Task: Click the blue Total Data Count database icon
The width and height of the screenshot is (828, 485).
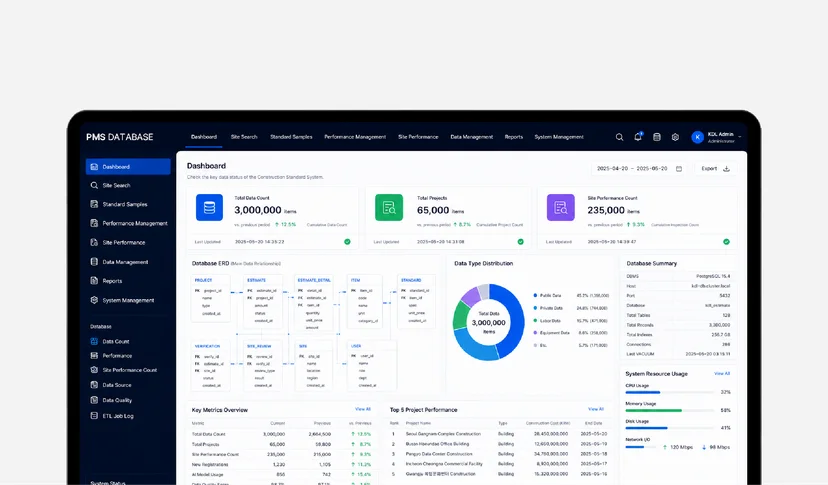Action: (209, 207)
